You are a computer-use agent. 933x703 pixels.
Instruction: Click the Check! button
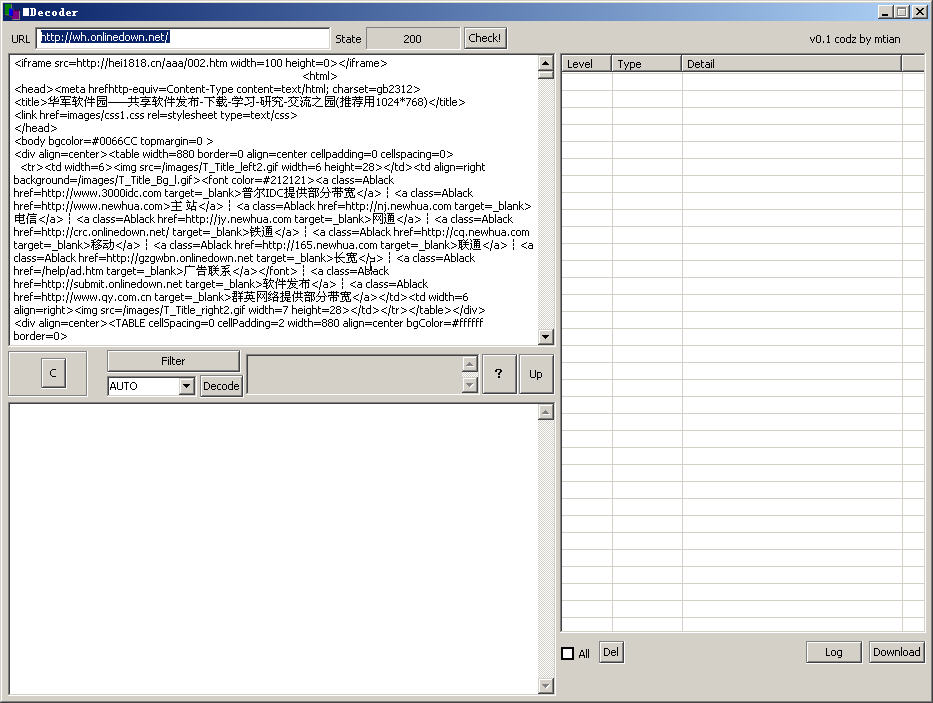pyautogui.click(x=485, y=38)
